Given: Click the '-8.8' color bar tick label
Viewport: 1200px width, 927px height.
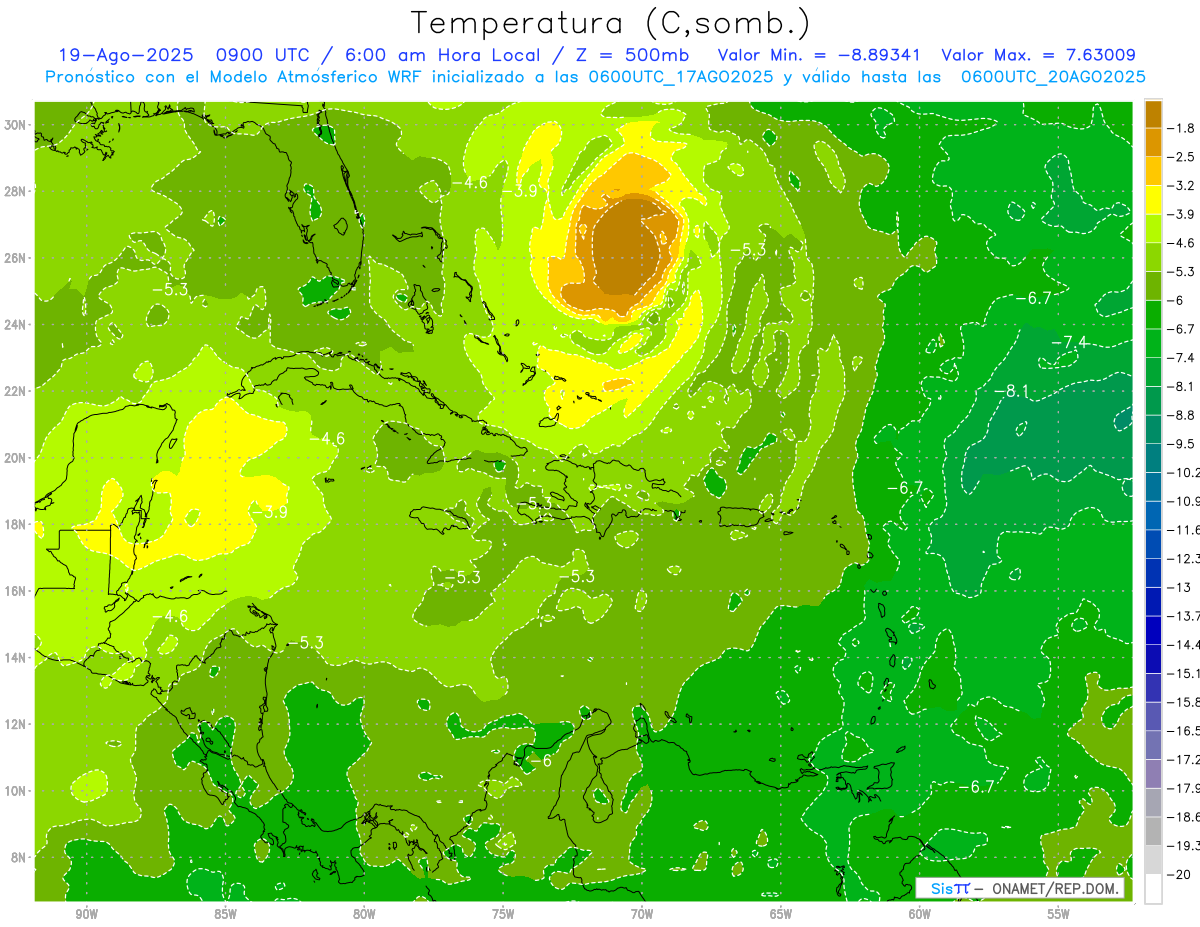Looking at the screenshot, I should pyautogui.click(x=1183, y=414).
